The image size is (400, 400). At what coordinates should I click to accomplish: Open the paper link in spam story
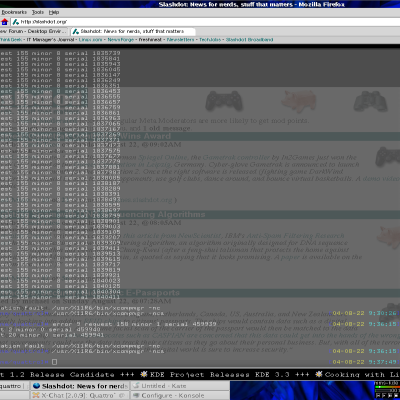click(291, 257)
